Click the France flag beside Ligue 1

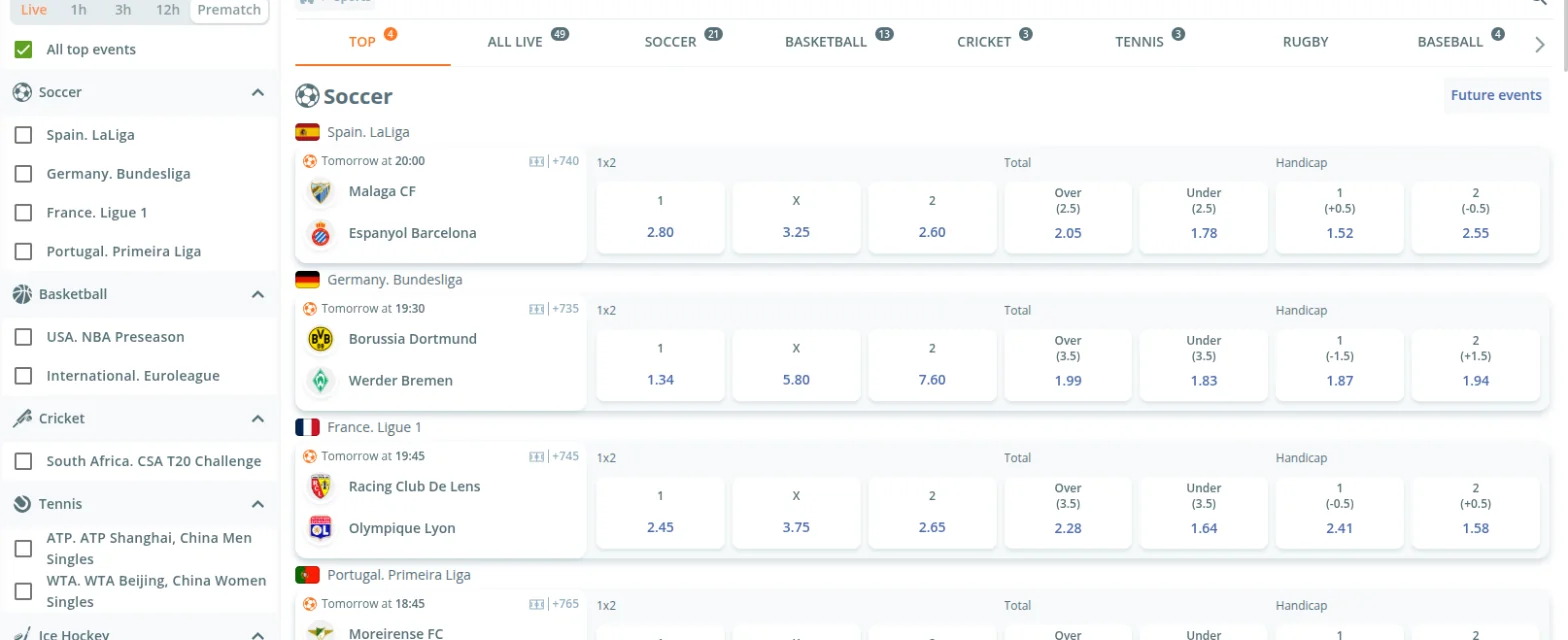tap(307, 428)
